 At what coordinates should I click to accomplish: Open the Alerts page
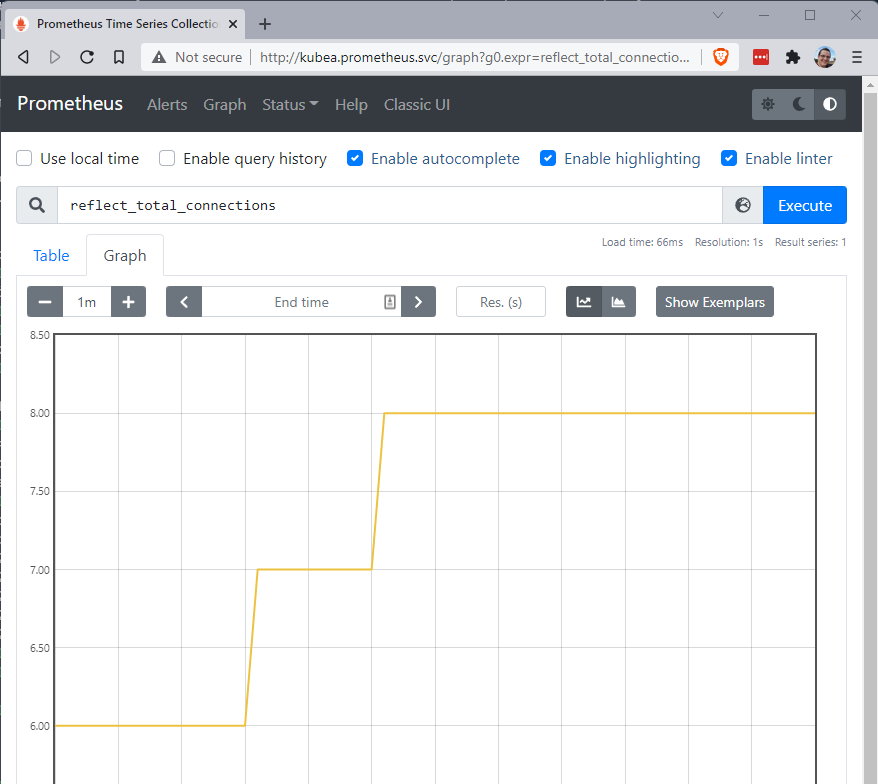click(167, 104)
